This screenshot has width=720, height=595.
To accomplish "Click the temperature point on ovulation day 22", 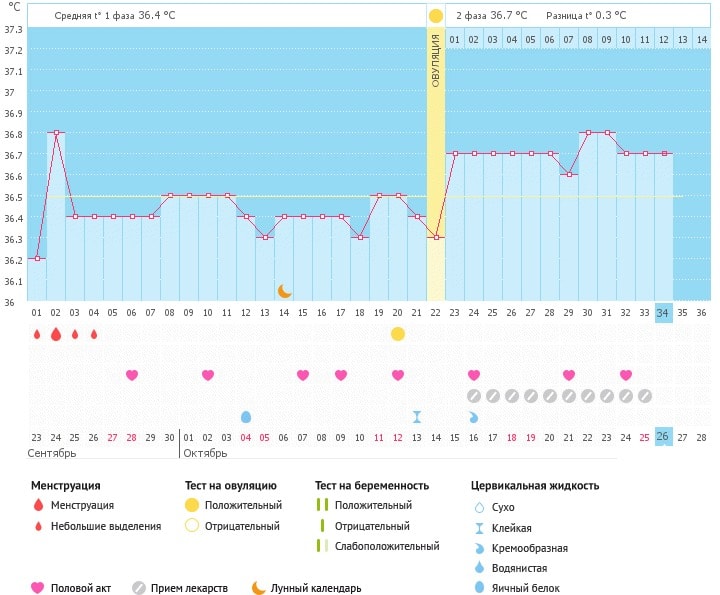I will pos(436,237).
